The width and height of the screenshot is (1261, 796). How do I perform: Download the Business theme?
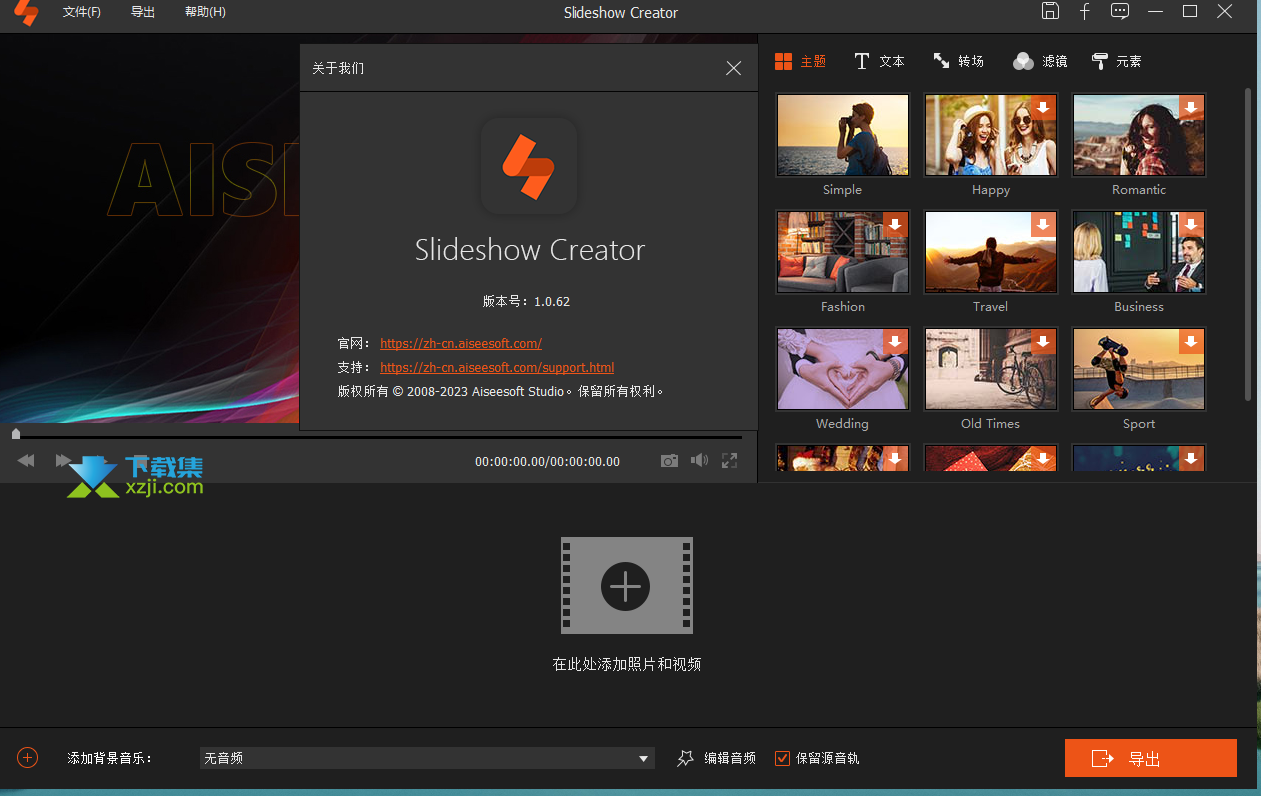[x=1191, y=224]
